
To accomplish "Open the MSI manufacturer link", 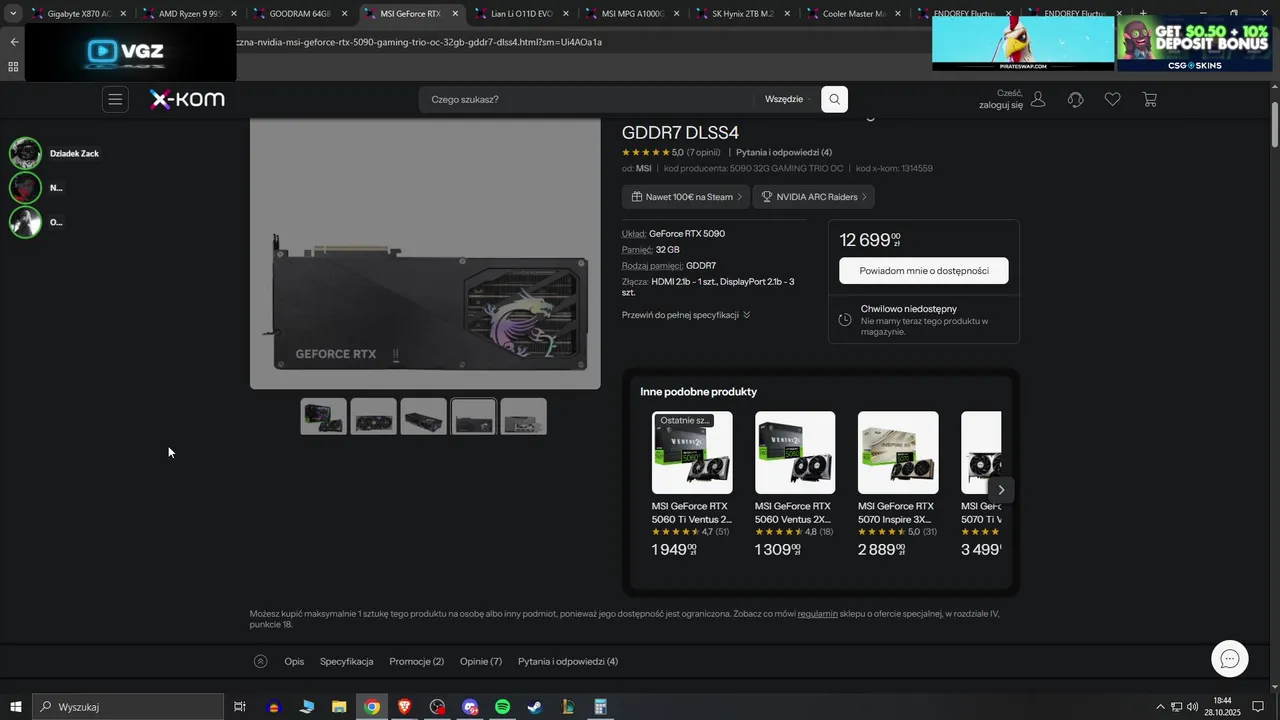I will click(x=644, y=169).
